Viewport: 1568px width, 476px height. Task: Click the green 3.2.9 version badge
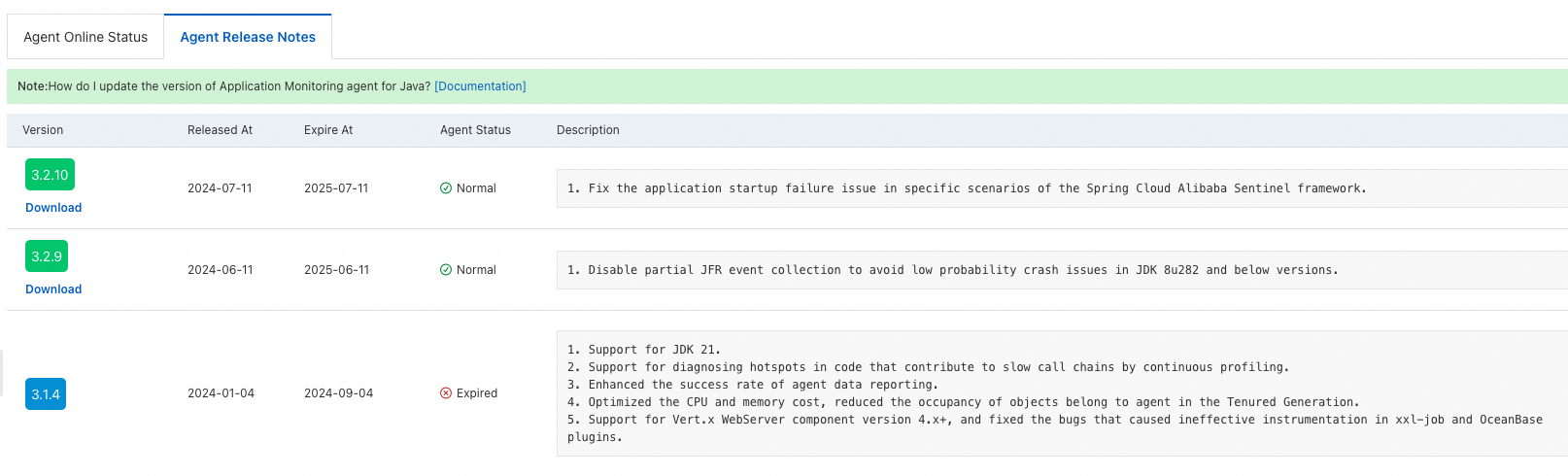pyautogui.click(x=47, y=256)
